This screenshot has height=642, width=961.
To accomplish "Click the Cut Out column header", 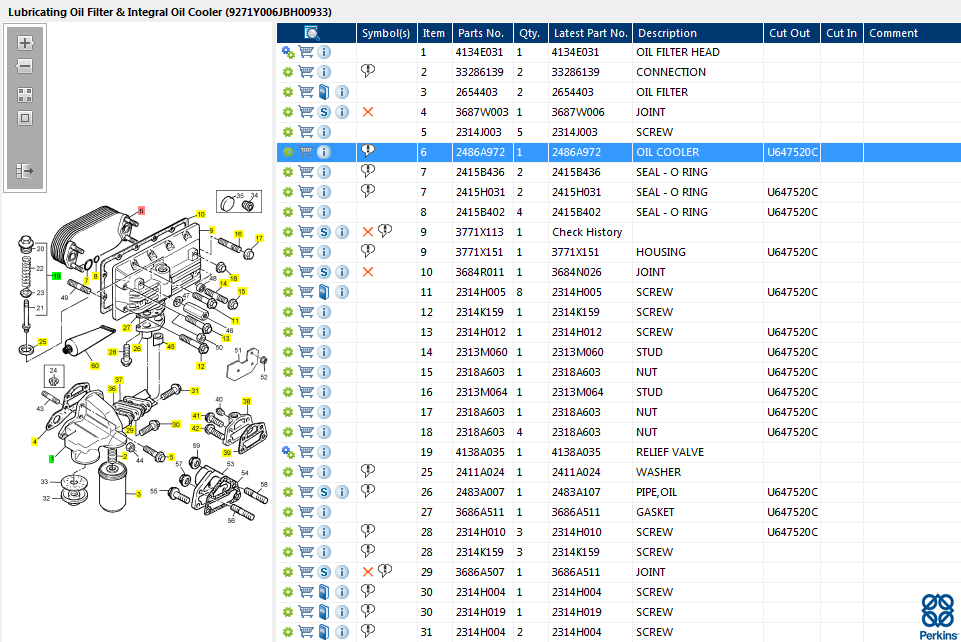I will [790, 33].
